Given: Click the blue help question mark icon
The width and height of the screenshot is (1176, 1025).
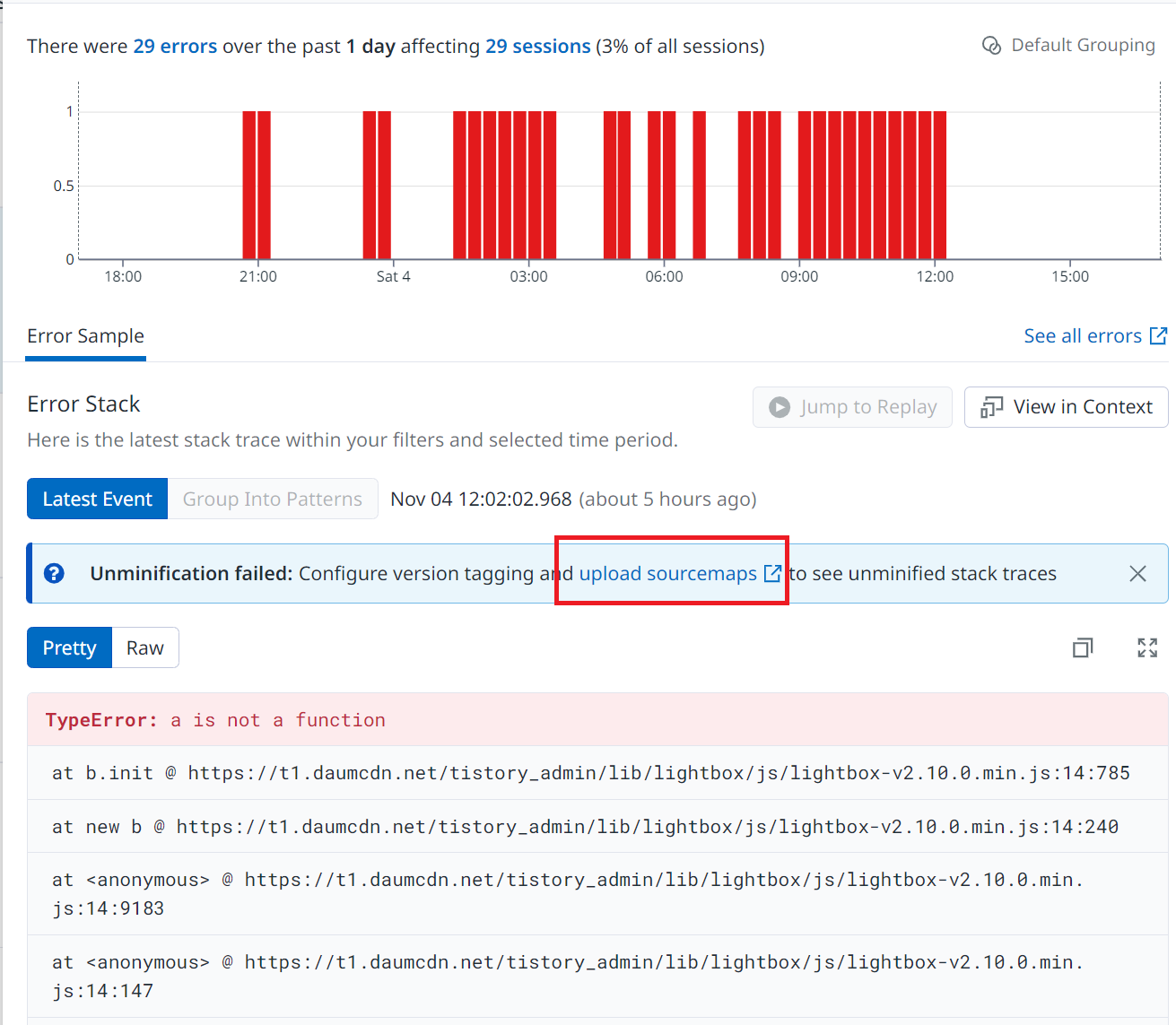Looking at the screenshot, I should pyautogui.click(x=54, y=573).
